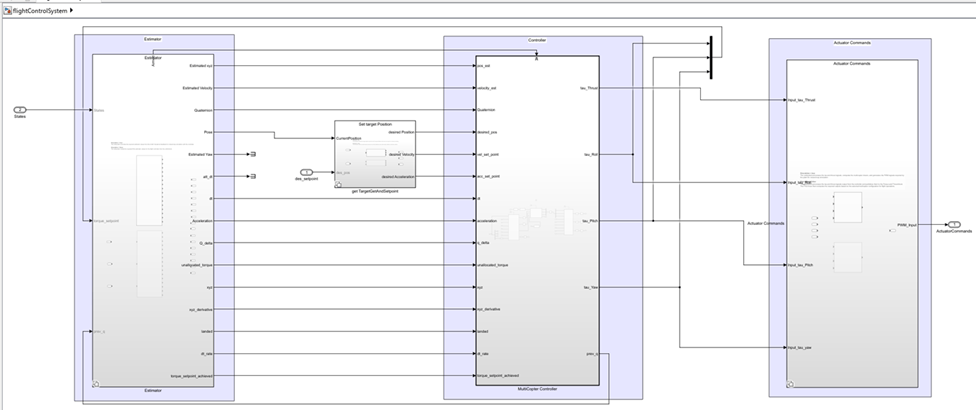
Task: Expand the flightControlSystem breadcrumb arrow
Action: [72, 11]
